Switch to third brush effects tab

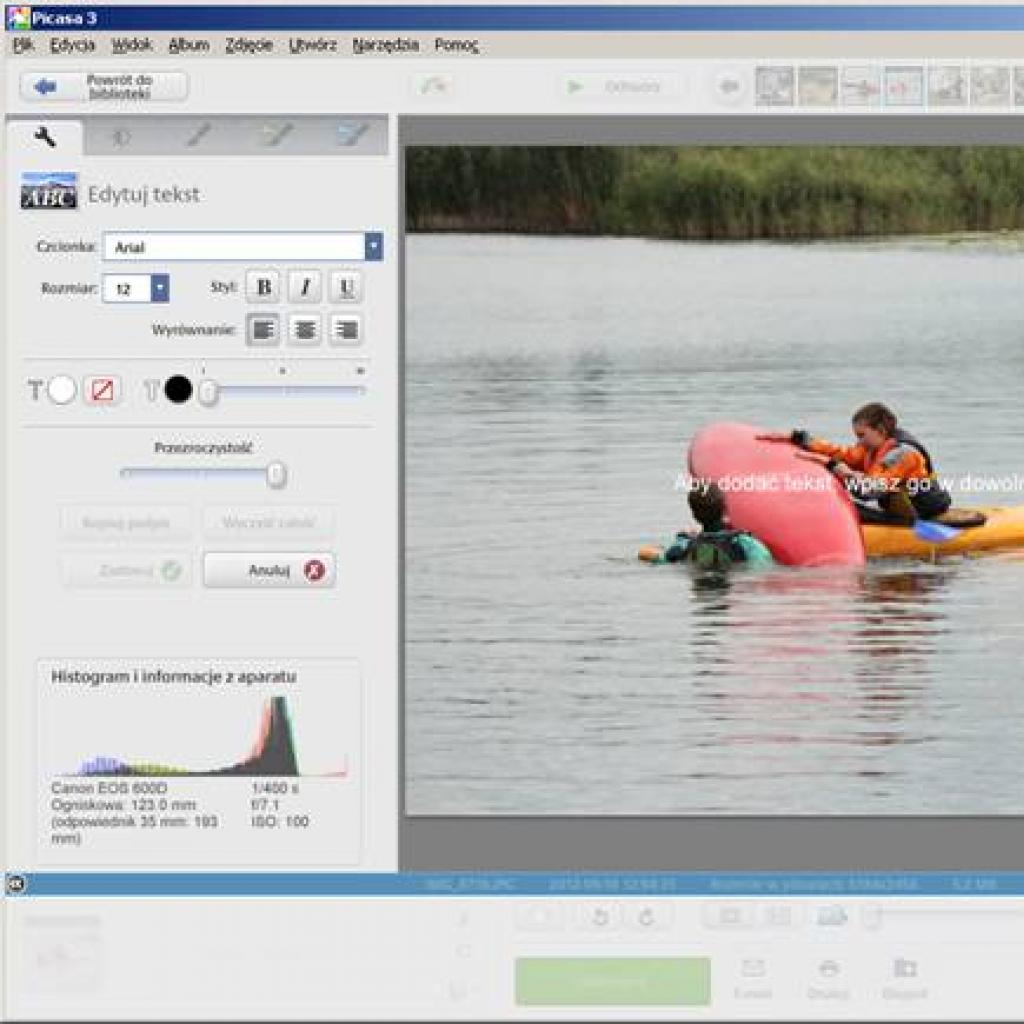353,135
